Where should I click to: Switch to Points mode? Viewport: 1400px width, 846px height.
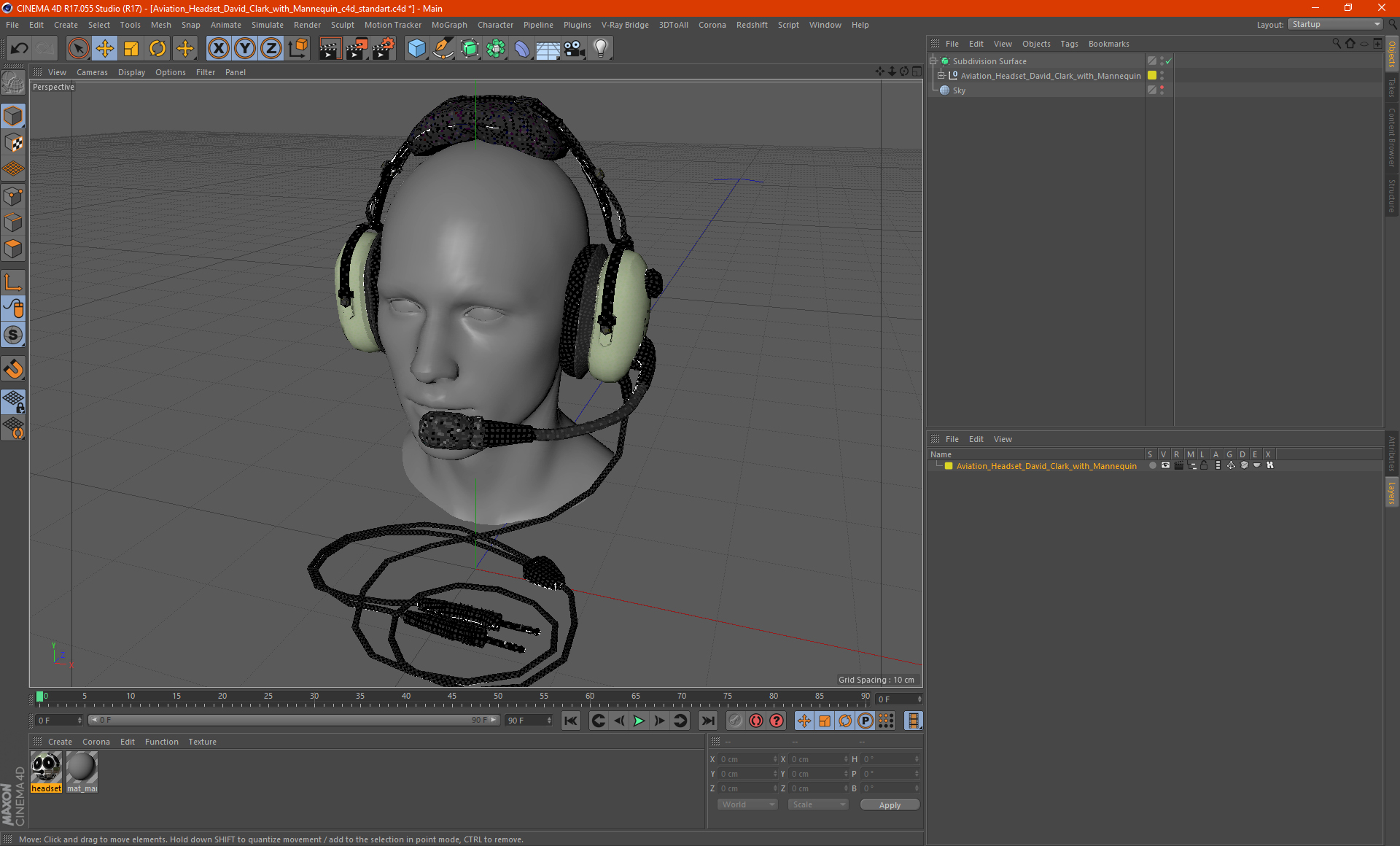click(x=13, y=196)
